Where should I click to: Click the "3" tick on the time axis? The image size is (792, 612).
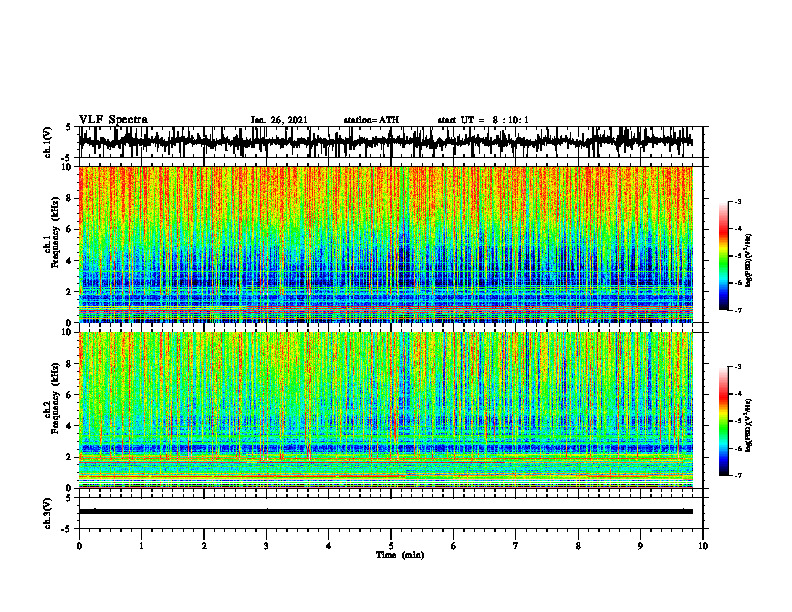coord(266,546)
